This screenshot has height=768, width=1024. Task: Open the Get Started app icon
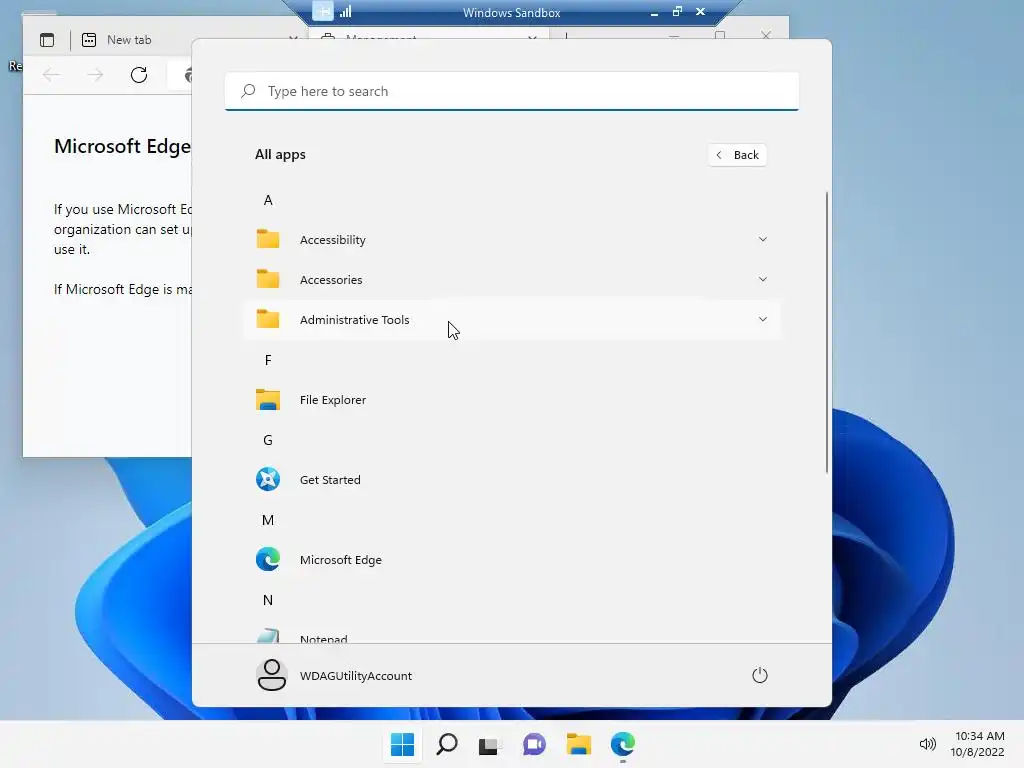click(x=268, y=479)
